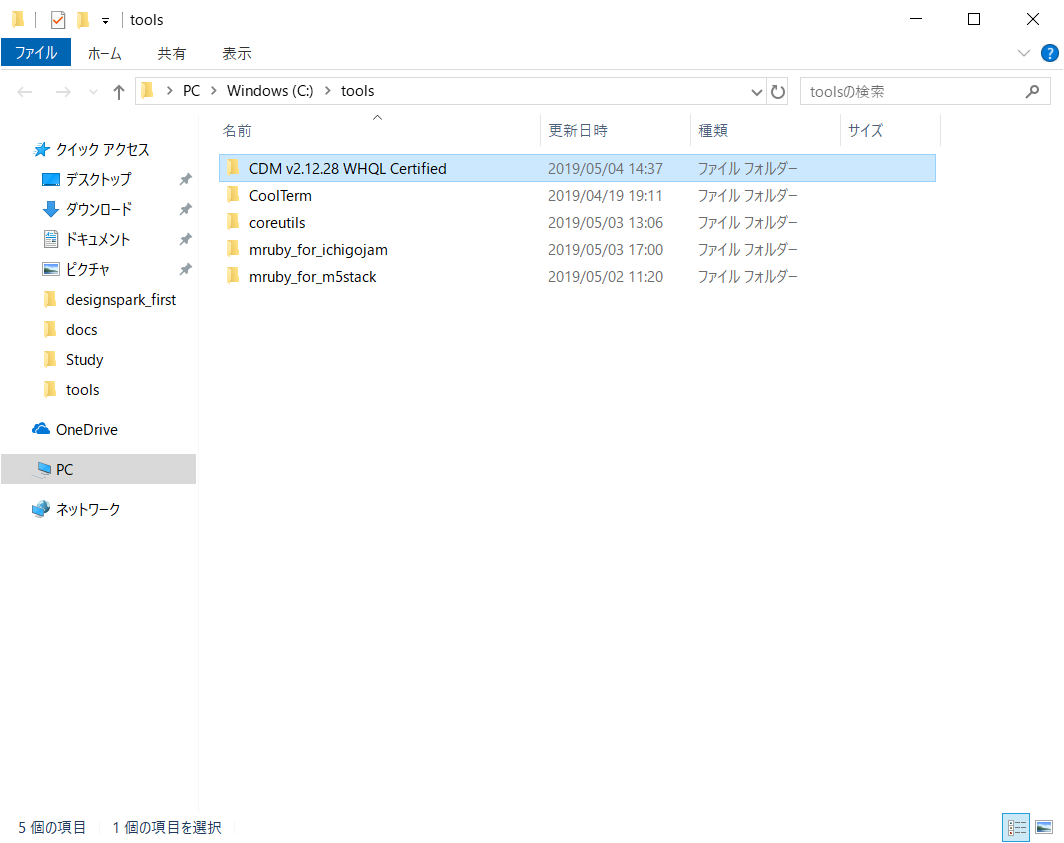
Task: Expand the chevron after PC breadcrumb
Action: [213, 91]
